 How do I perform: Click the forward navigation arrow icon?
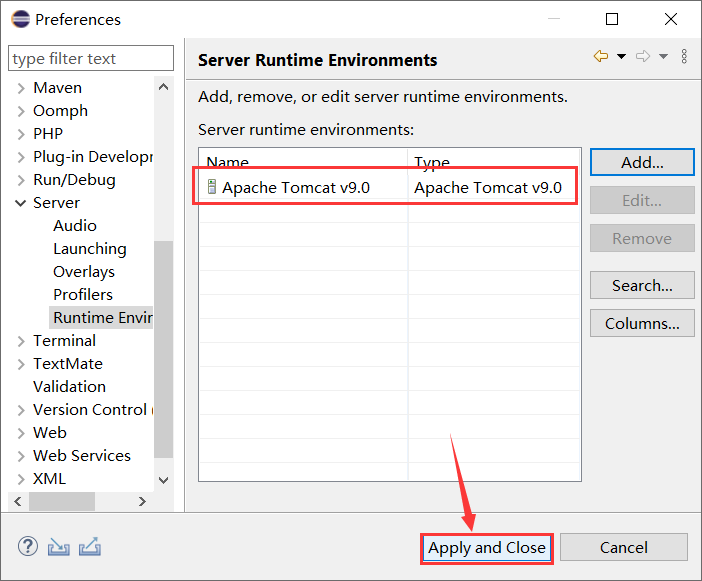point(643,57)
